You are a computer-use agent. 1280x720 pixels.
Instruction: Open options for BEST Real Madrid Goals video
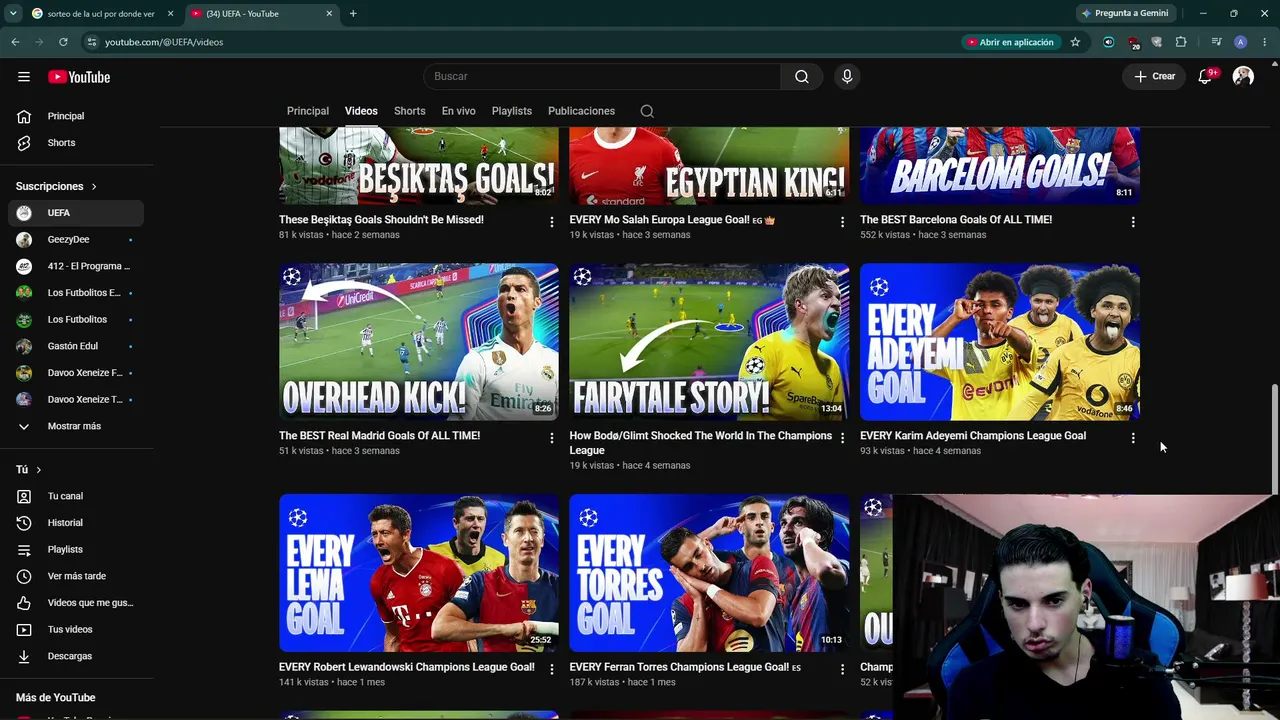(x=551, y=438)
